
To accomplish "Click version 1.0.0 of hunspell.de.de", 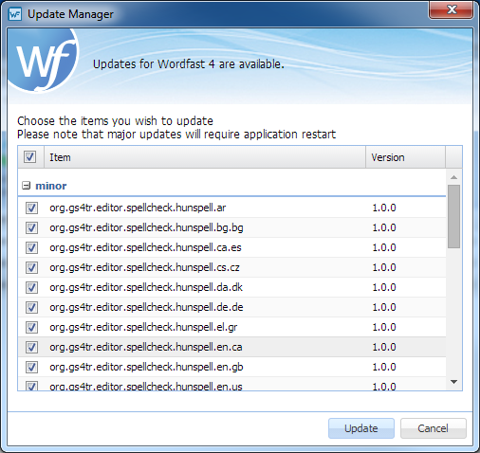I will 384,307.
